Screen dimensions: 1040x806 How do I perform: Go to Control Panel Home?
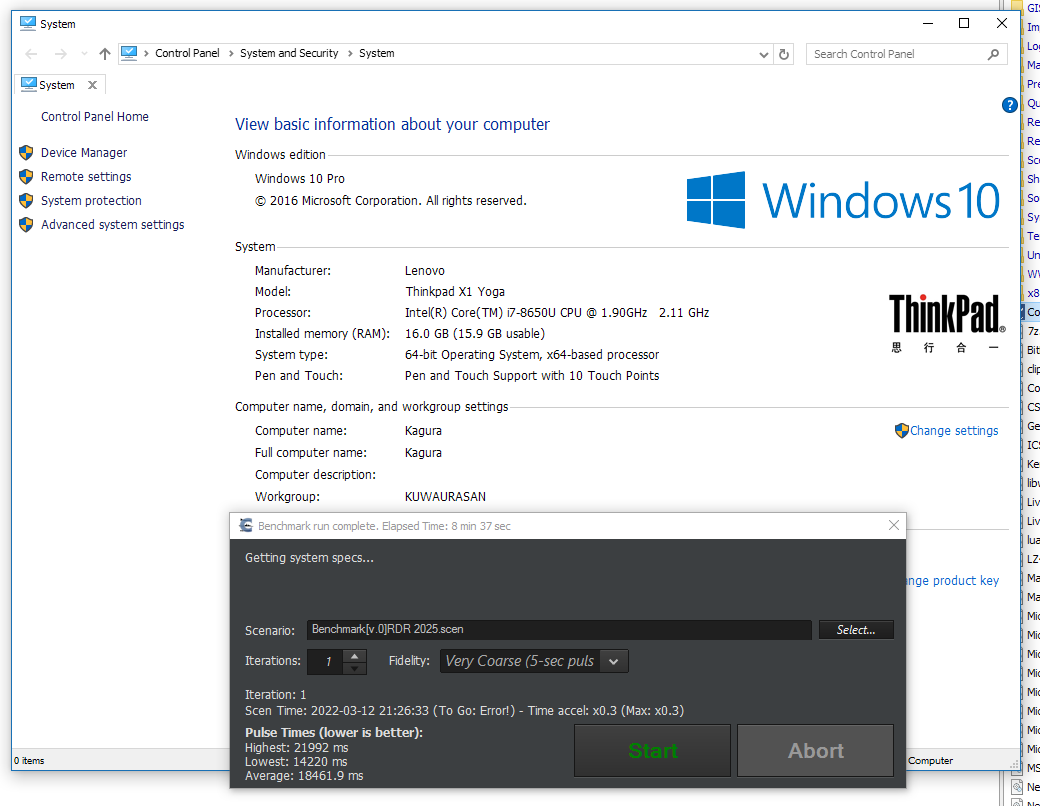pyautogui.click(x=95, y=117)
